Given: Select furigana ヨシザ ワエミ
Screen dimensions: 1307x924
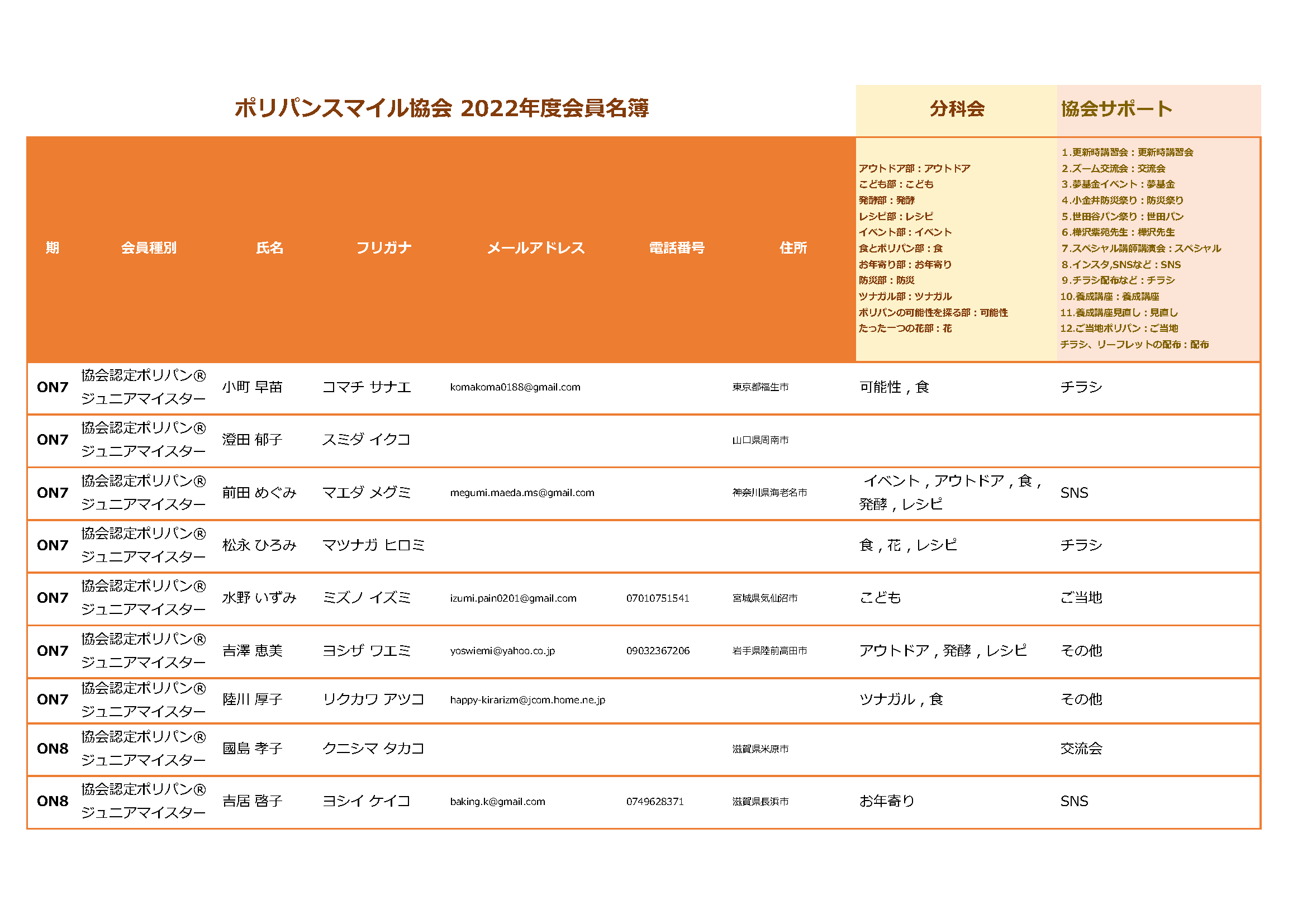Looking at the screenshot, I should tap(367, 651).
